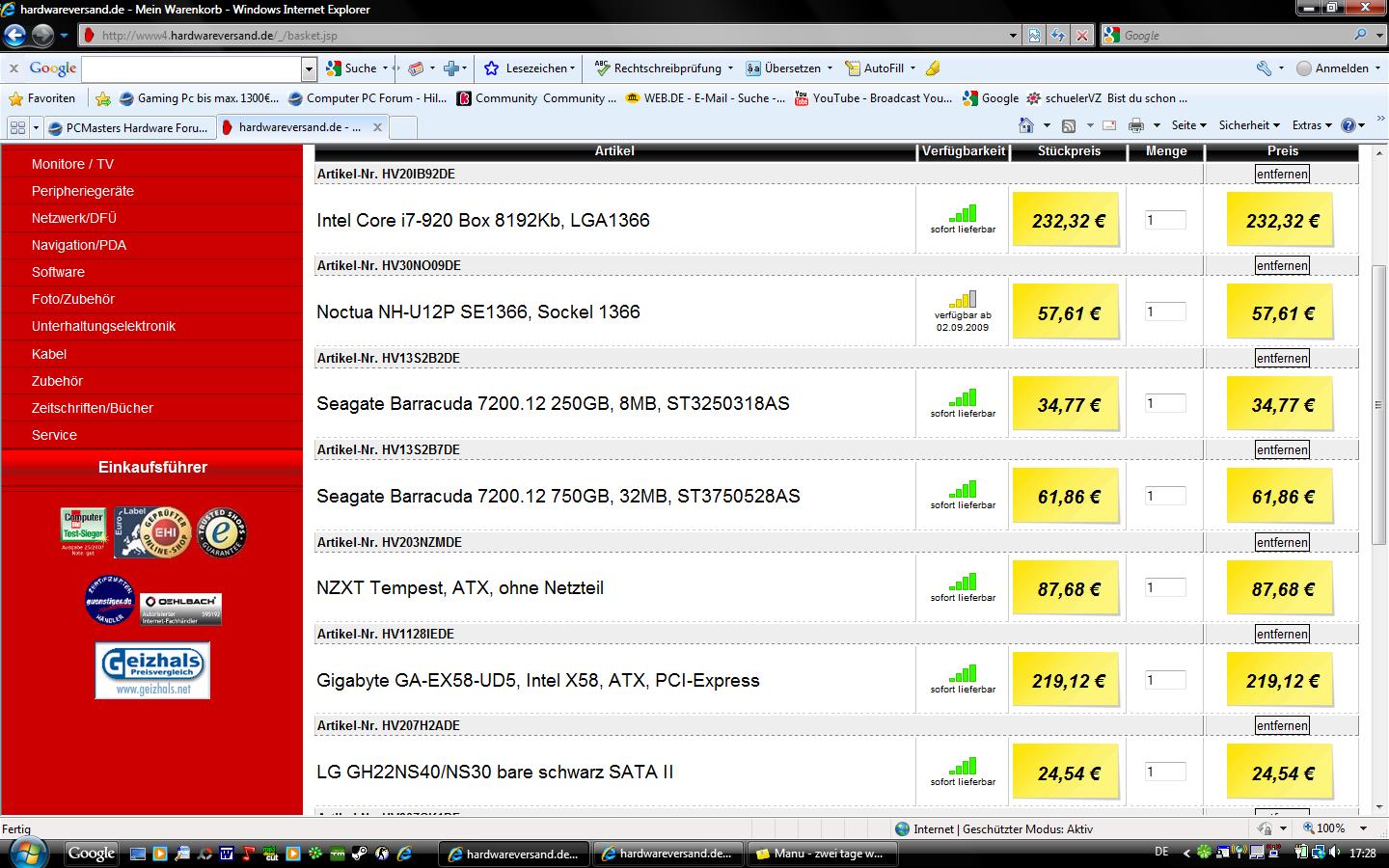Open the Einkaufsführer section
Image resolution: width=1389 pixels, height=868 pixels.
[152, 467]
